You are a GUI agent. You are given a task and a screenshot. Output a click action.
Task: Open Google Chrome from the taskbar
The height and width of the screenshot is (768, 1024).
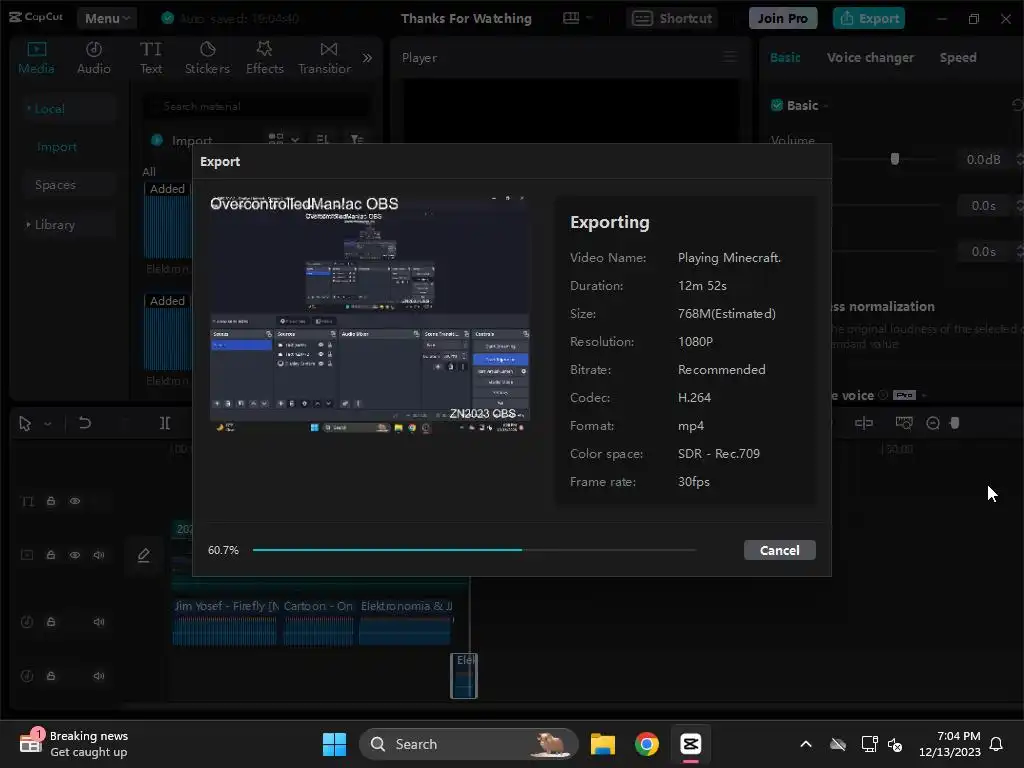(647, 744)
